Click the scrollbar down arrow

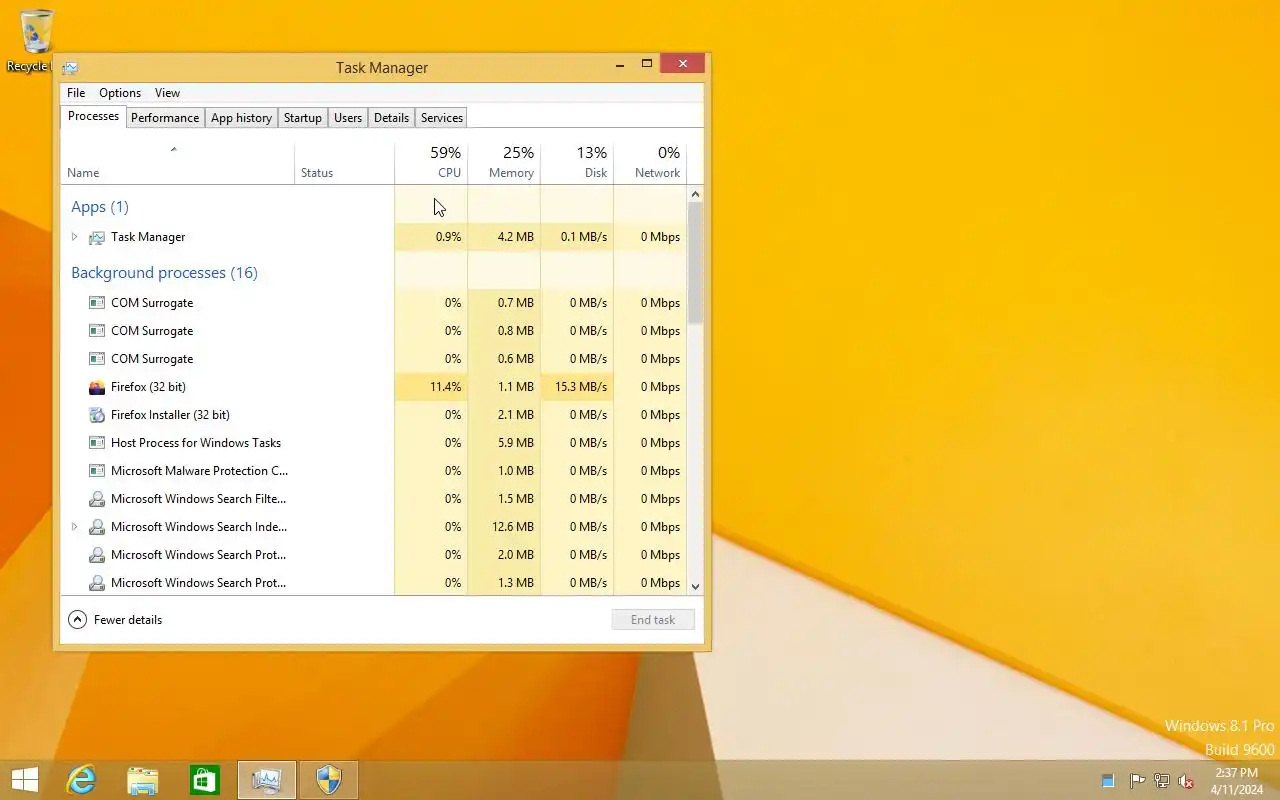coord(696,587)
